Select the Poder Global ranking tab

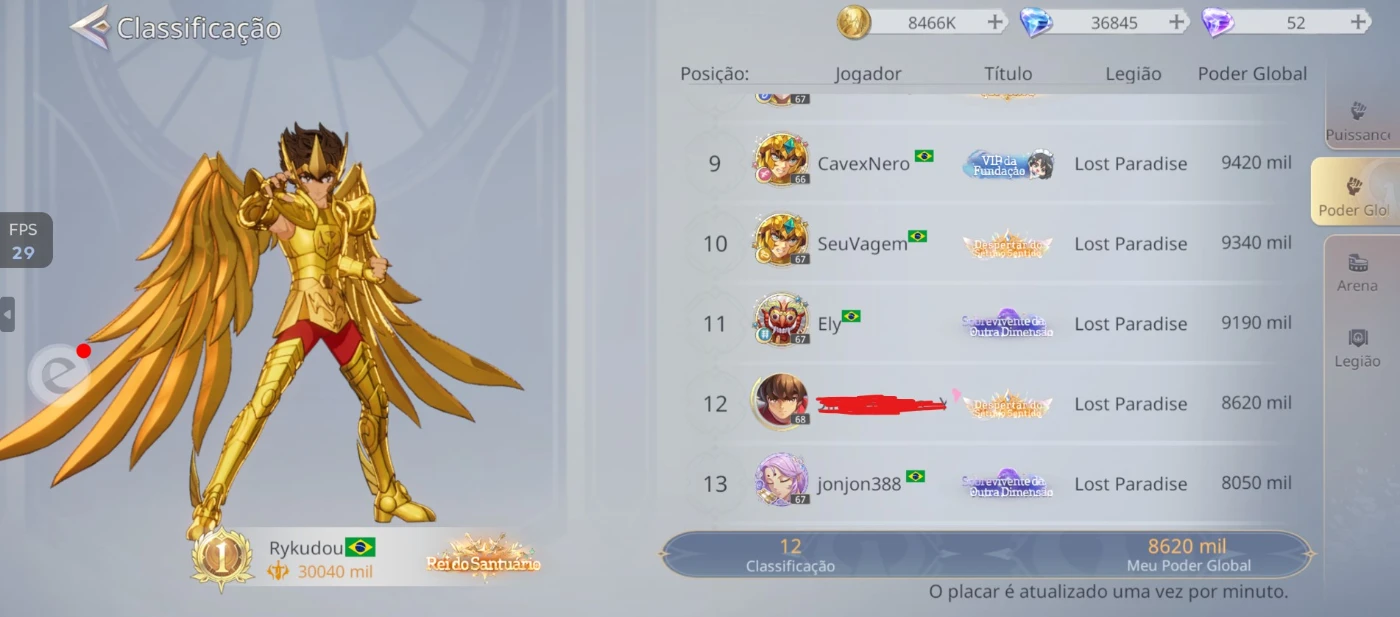tap(1355, 192)
